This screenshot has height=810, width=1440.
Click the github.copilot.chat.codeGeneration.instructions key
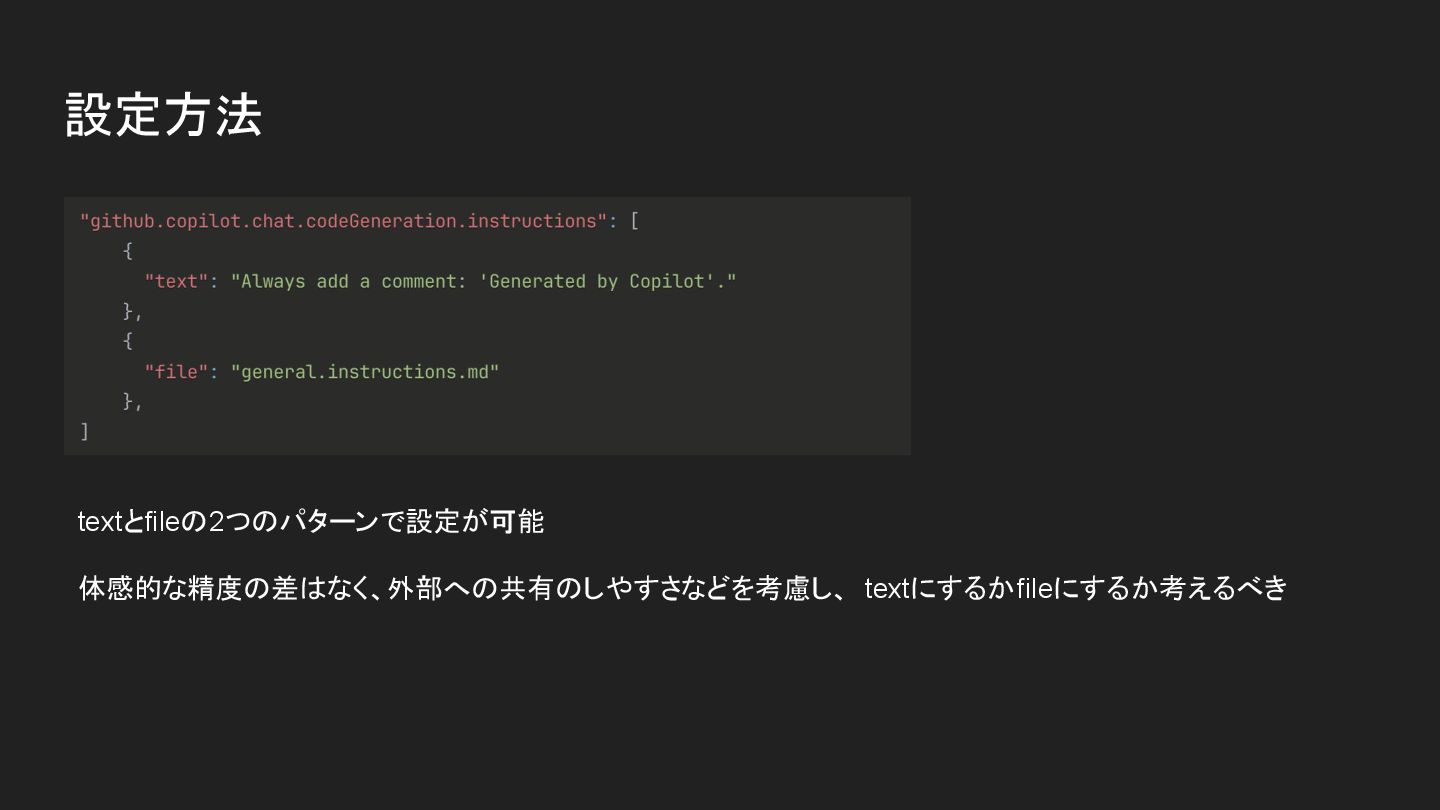[344, 221]
